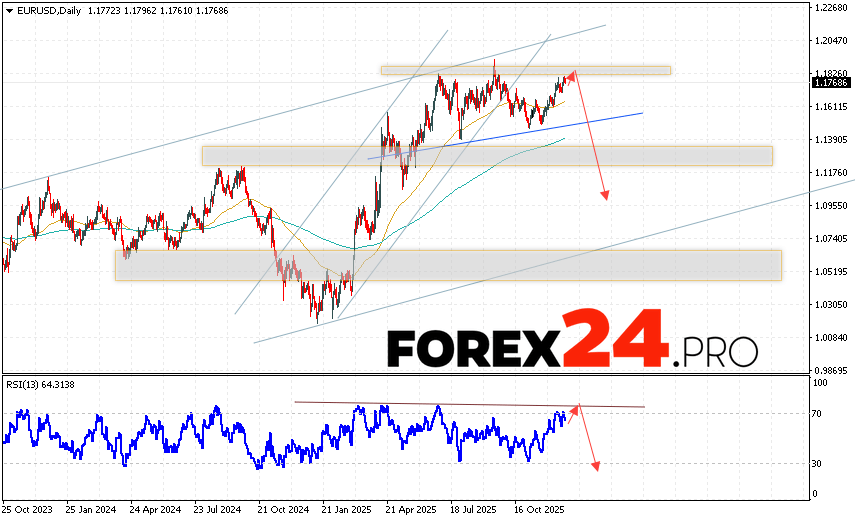Select the middle support zone rectangle near 1.13

pos(486,156)
